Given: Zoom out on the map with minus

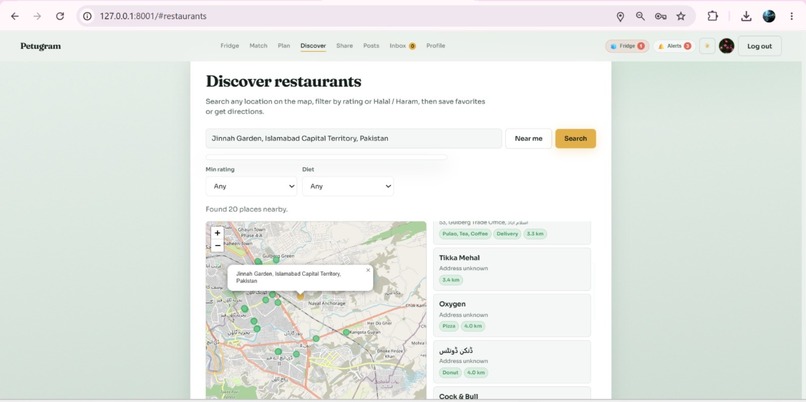Looking at the screenshot, I should coord(217,246).
